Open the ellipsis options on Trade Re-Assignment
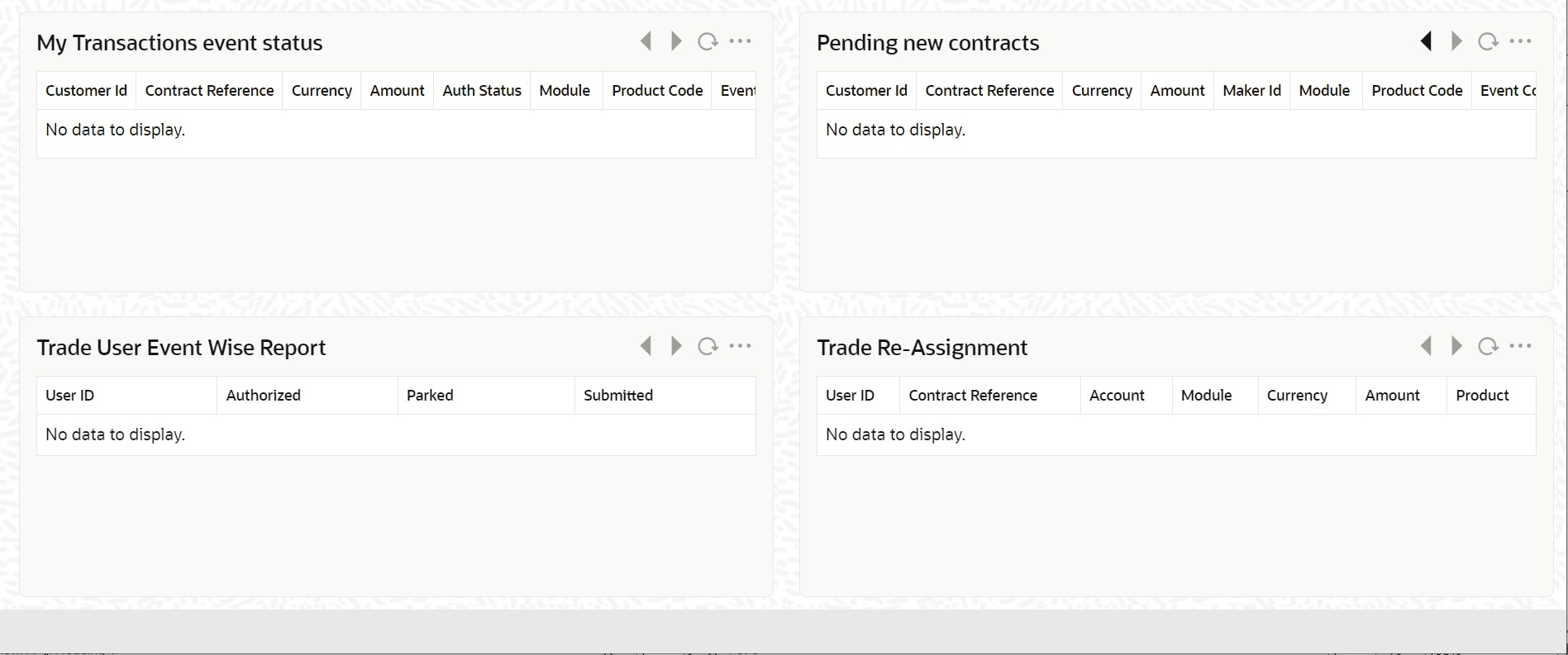1568x655 pixels. point(1521,346)
